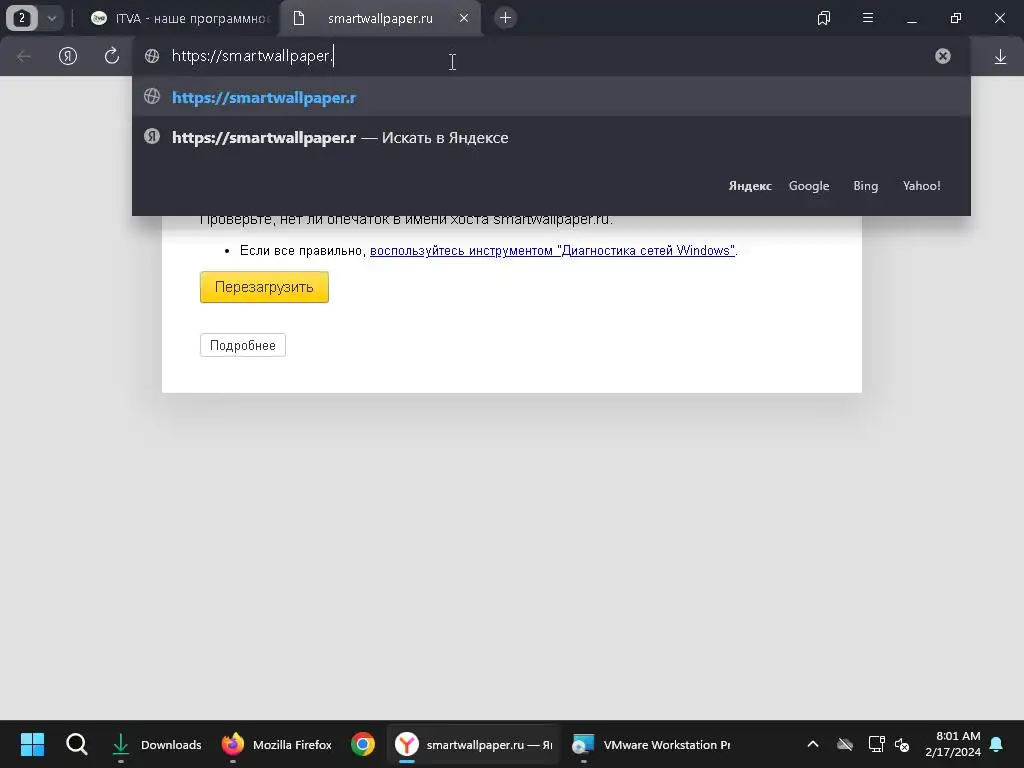Open a new tab with plus button
Image resolution: width=1024 pixels, height=768 pixels.
(x=505, y=18)
